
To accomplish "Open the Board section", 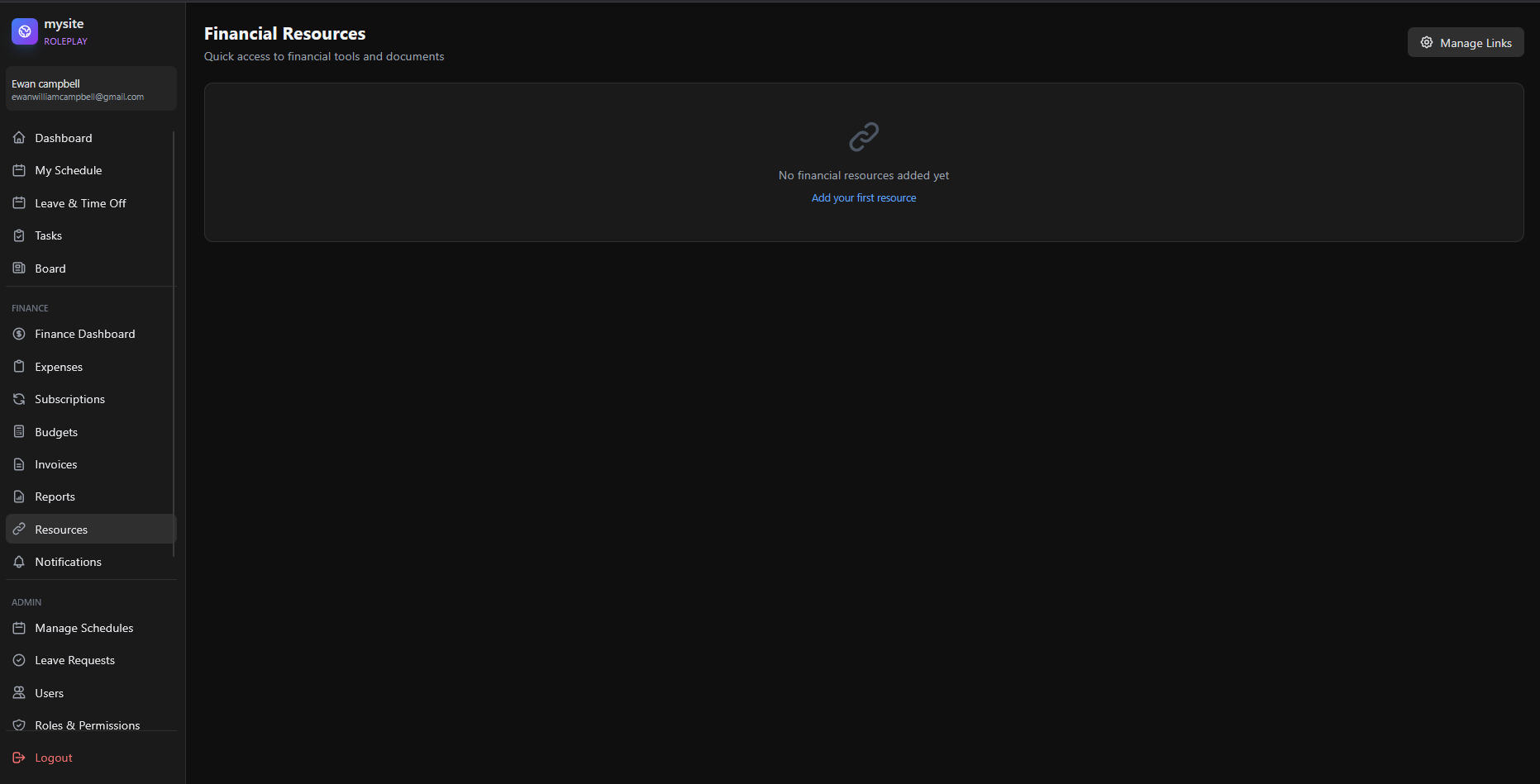I will [50, 268].
